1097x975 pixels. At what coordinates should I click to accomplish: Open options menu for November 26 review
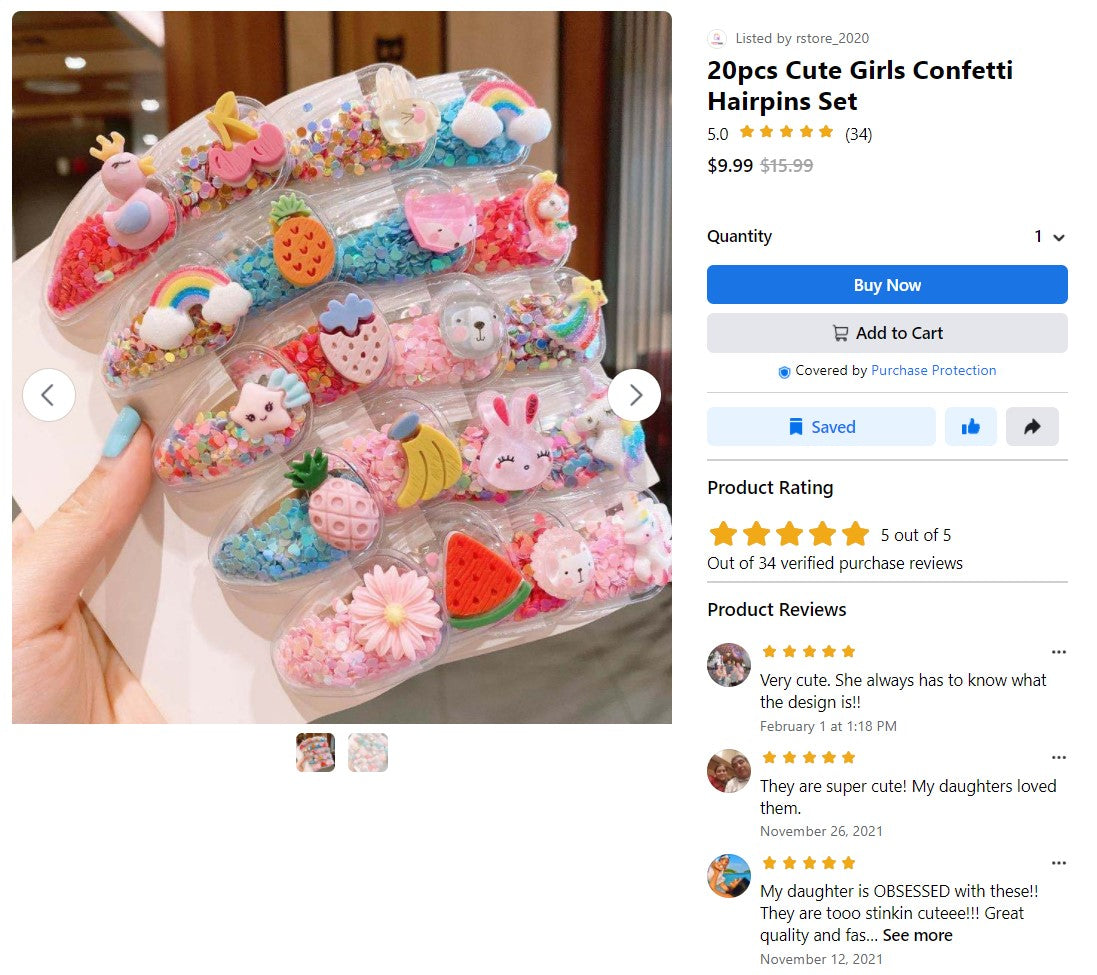(1059, 758)
